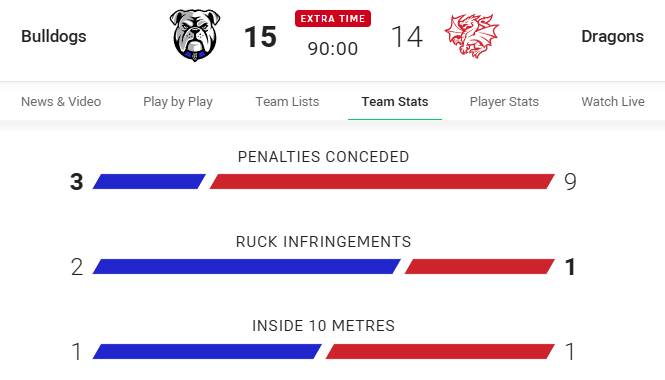This screenshot has width=665, height=380.
Task: Click the Dragons team name
Action: 612,36
